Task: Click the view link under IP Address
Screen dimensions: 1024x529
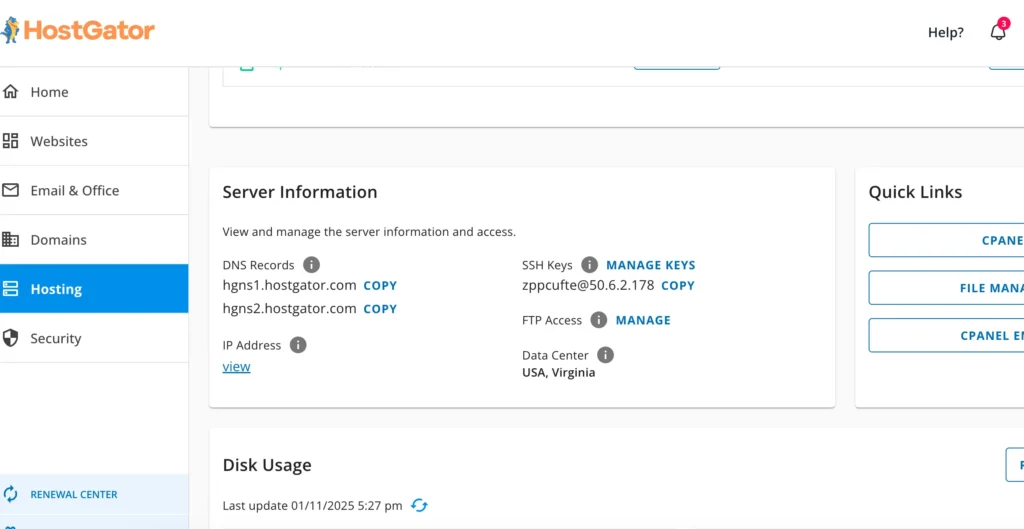Action: (x=236, y=367)
